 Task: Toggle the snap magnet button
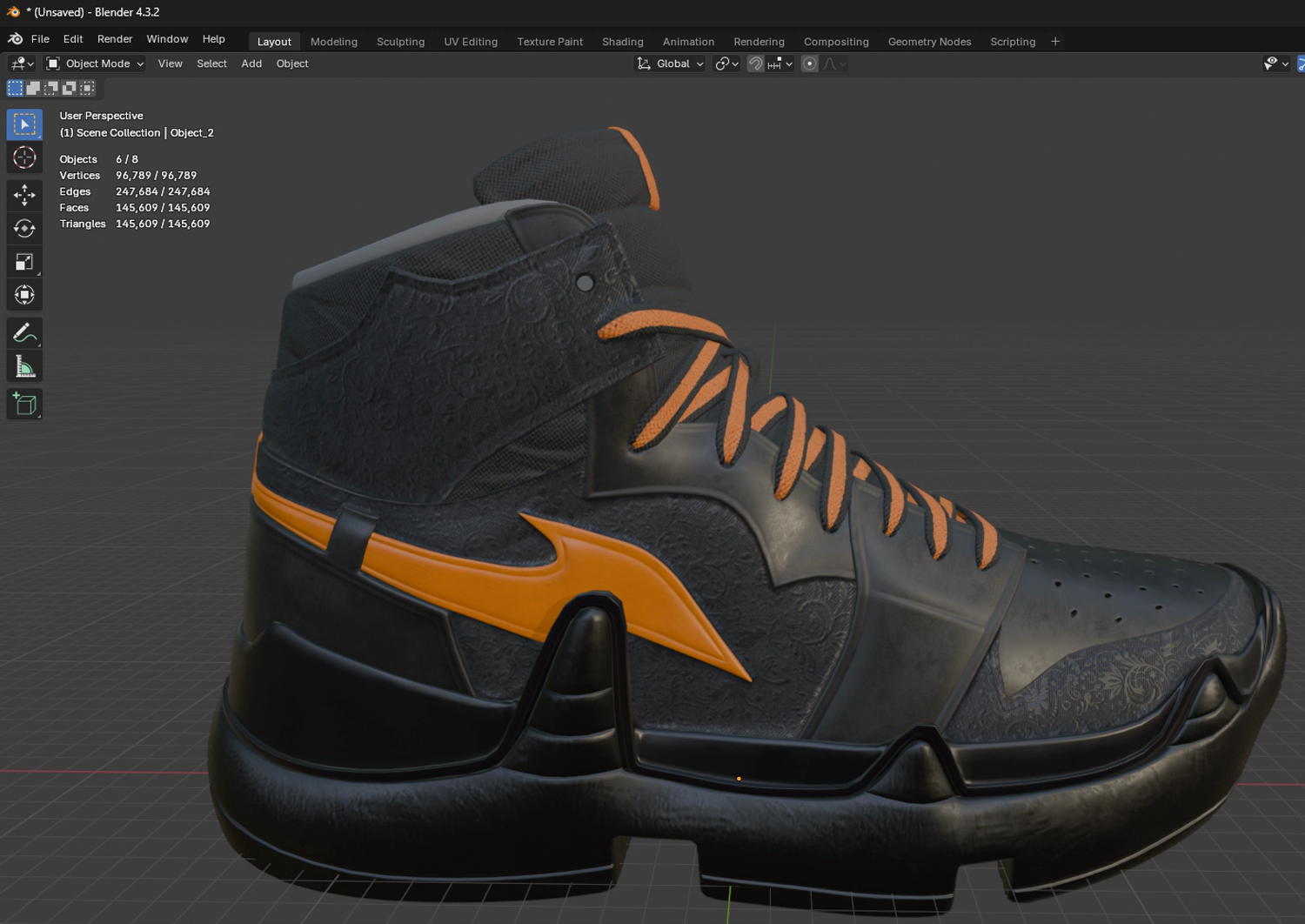click(x=755, y=64)
